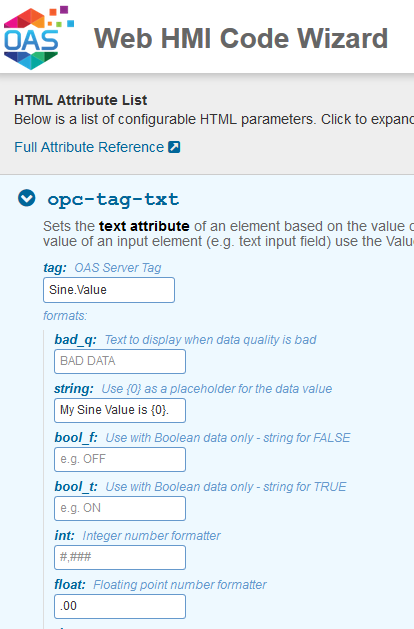
Task: Click the bad_q: label
Action: click(75, 340)
